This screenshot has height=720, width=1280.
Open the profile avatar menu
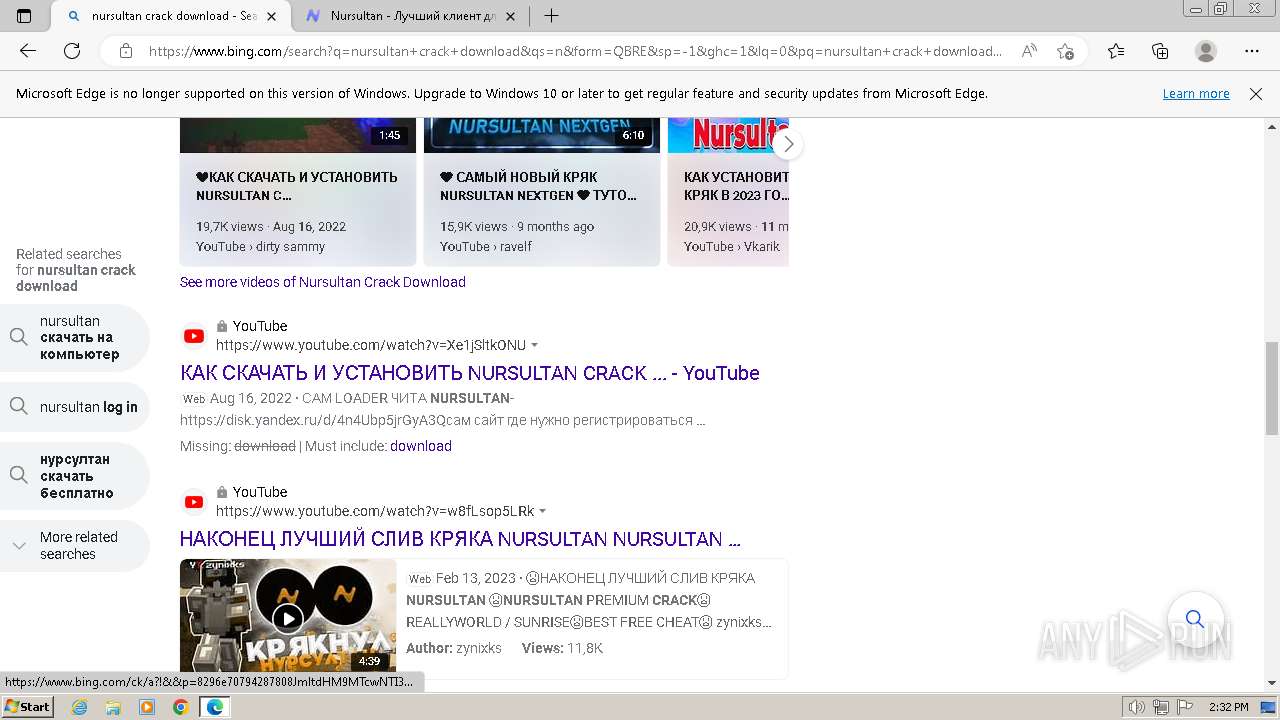(1206, 51)
